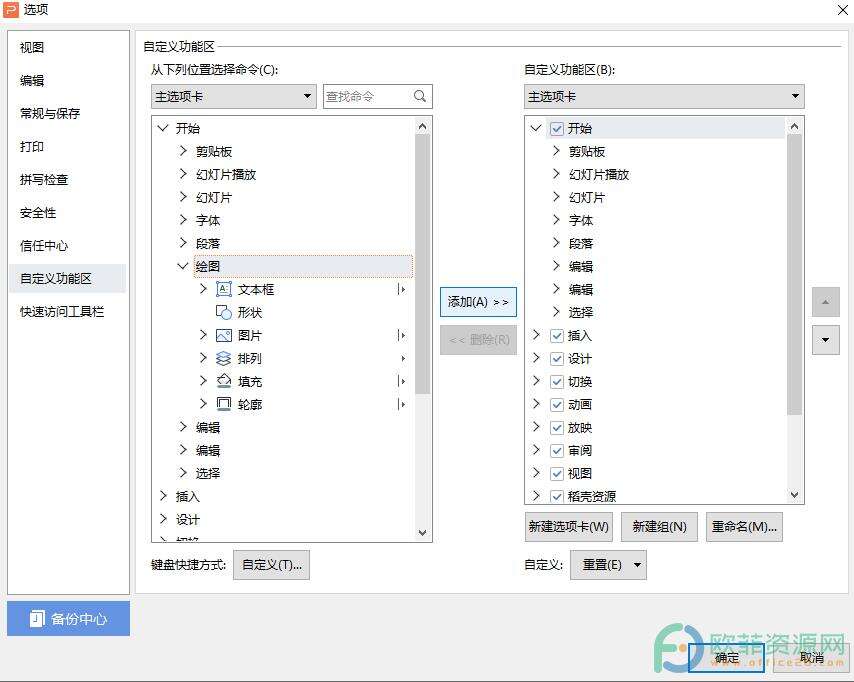Cancel the dialog with 取消

tap(812, 657)
